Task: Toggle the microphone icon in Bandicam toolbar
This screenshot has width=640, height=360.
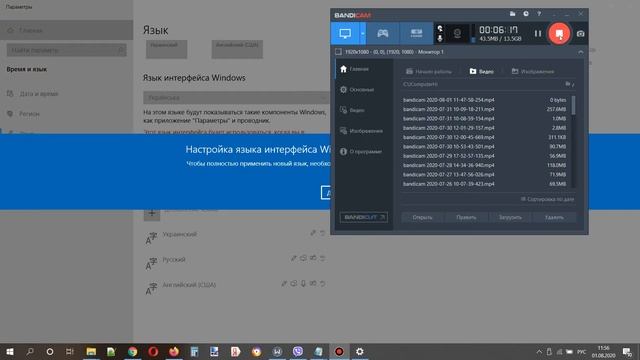Action: click(440, 38)
